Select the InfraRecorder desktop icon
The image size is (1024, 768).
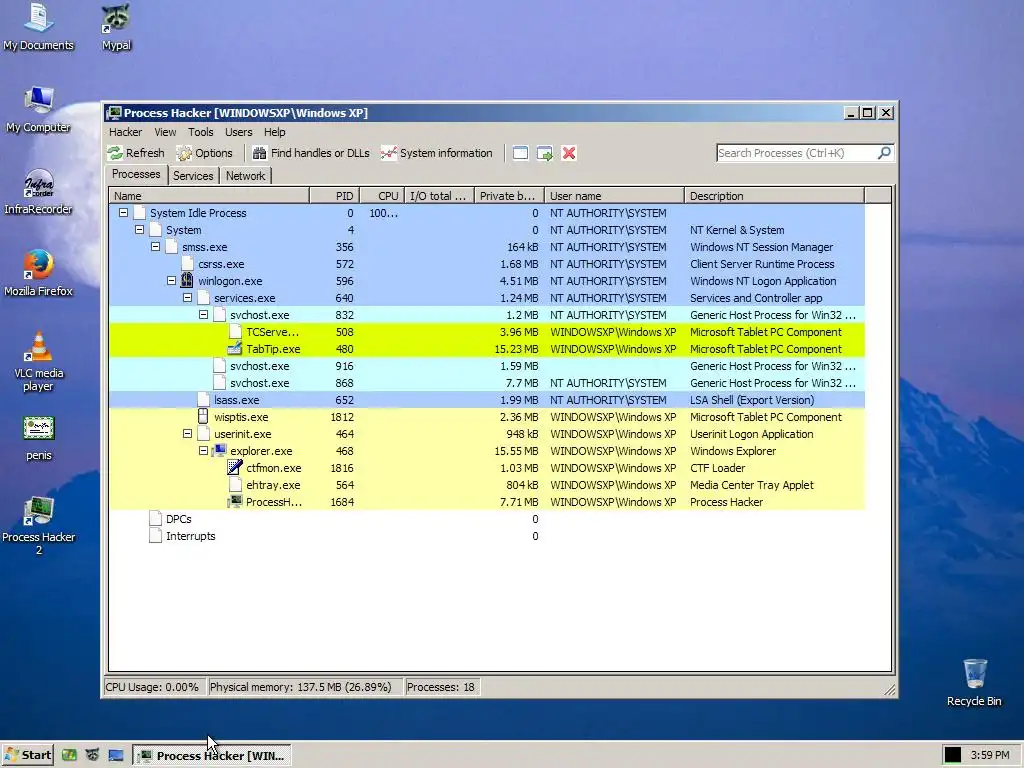[x=39, y=192]
